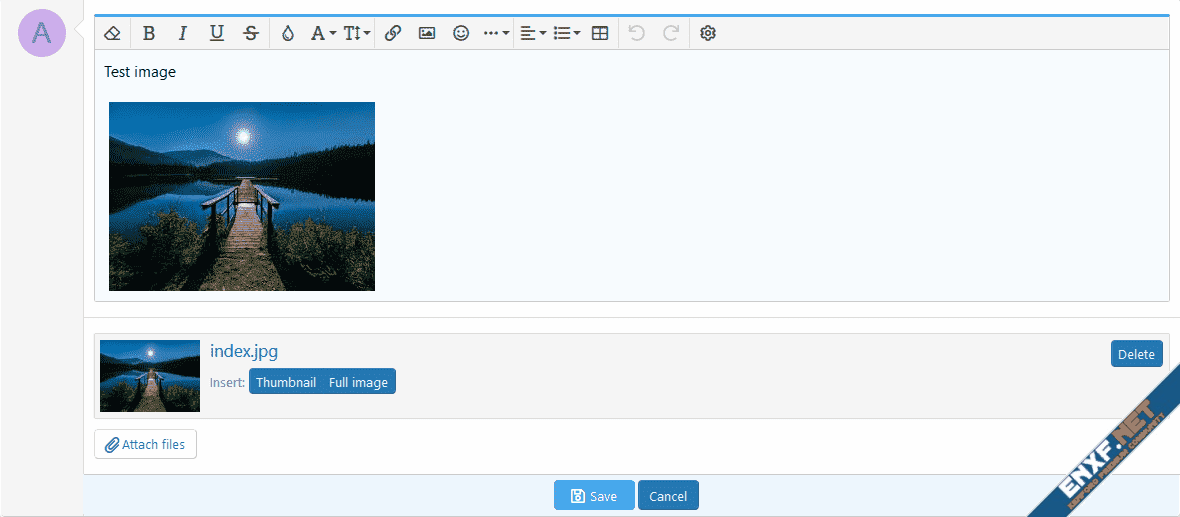
Task: Apply strikethrough to text
Action: coord(251,33)
